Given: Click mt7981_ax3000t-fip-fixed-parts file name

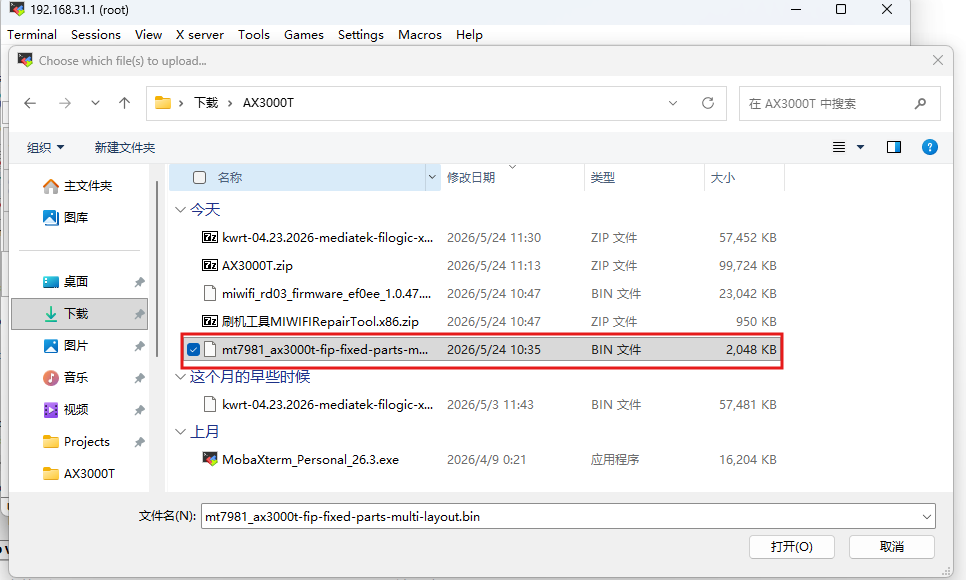Looking at the screenshot, I should 325,349.
